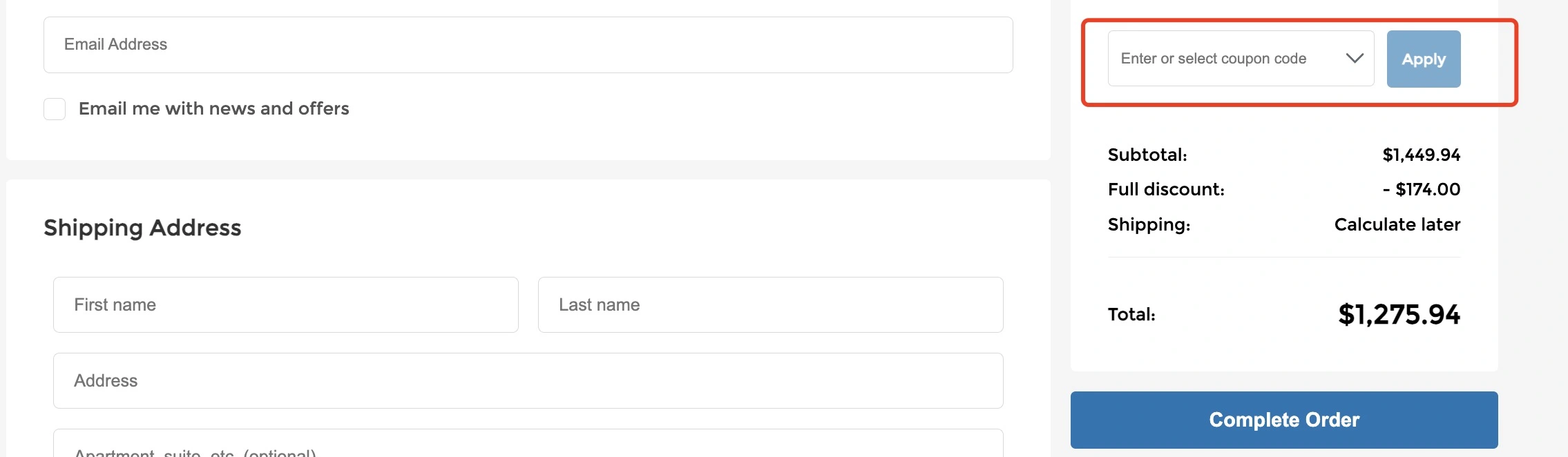Click the "Email me with news and offers" label
The width and height of the screenshot is (1568, 457).
point(213,109)
